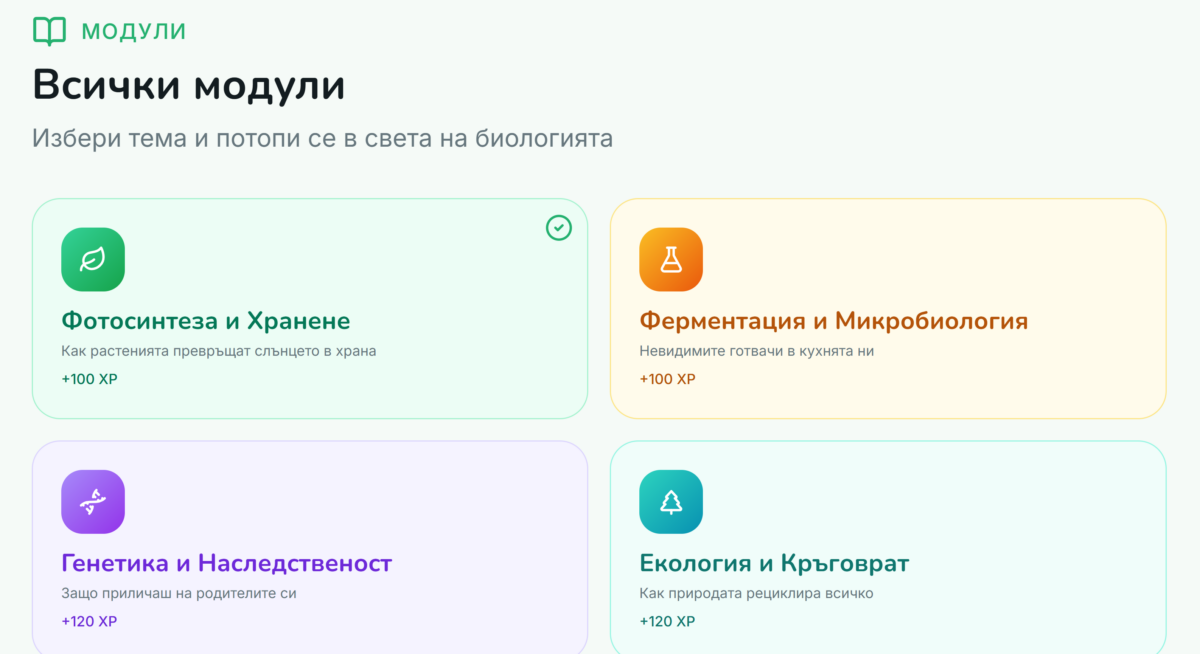Open the Фотосинтеза и Хранене module
Viewport: 1200px width, 654px height.
coord(206,321)
